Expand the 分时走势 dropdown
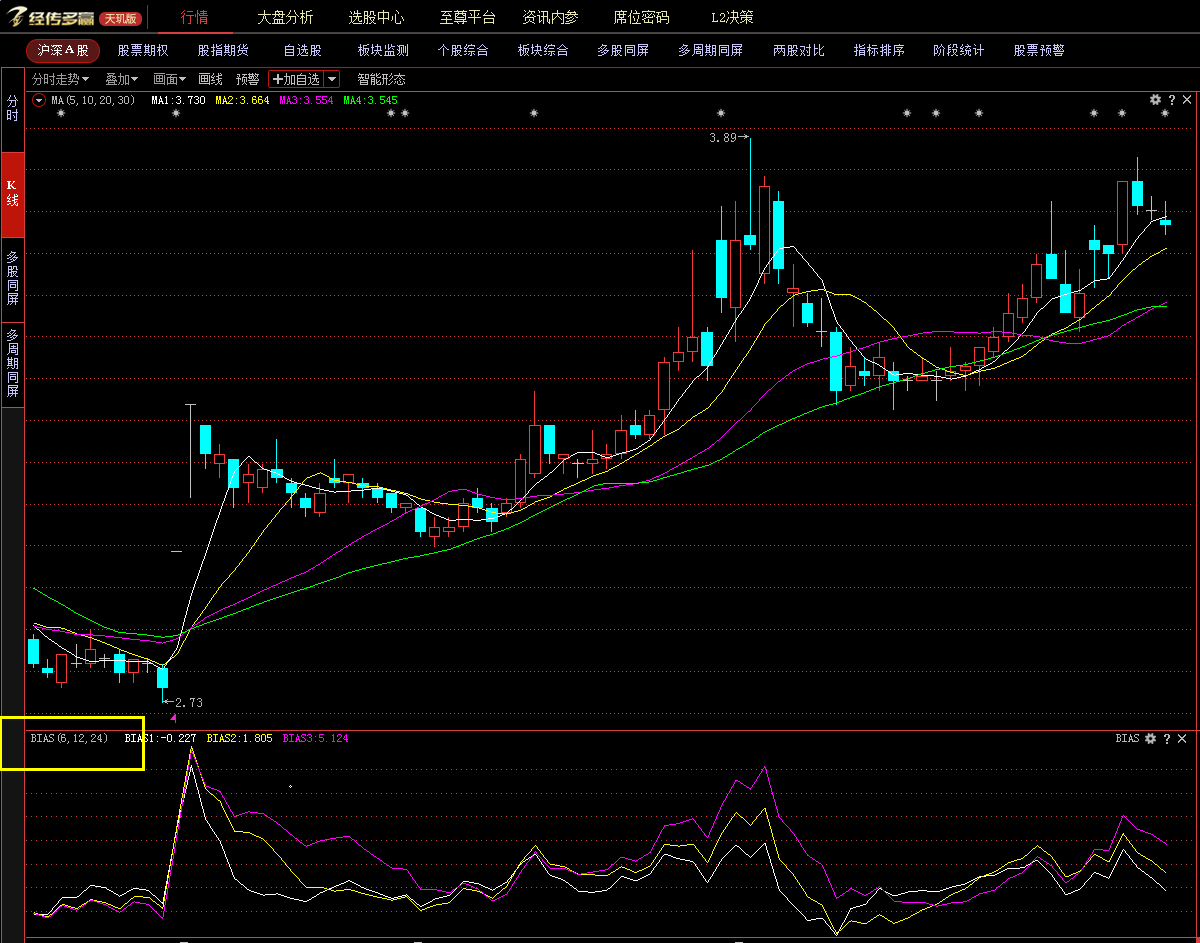 (x=60, y=79)
